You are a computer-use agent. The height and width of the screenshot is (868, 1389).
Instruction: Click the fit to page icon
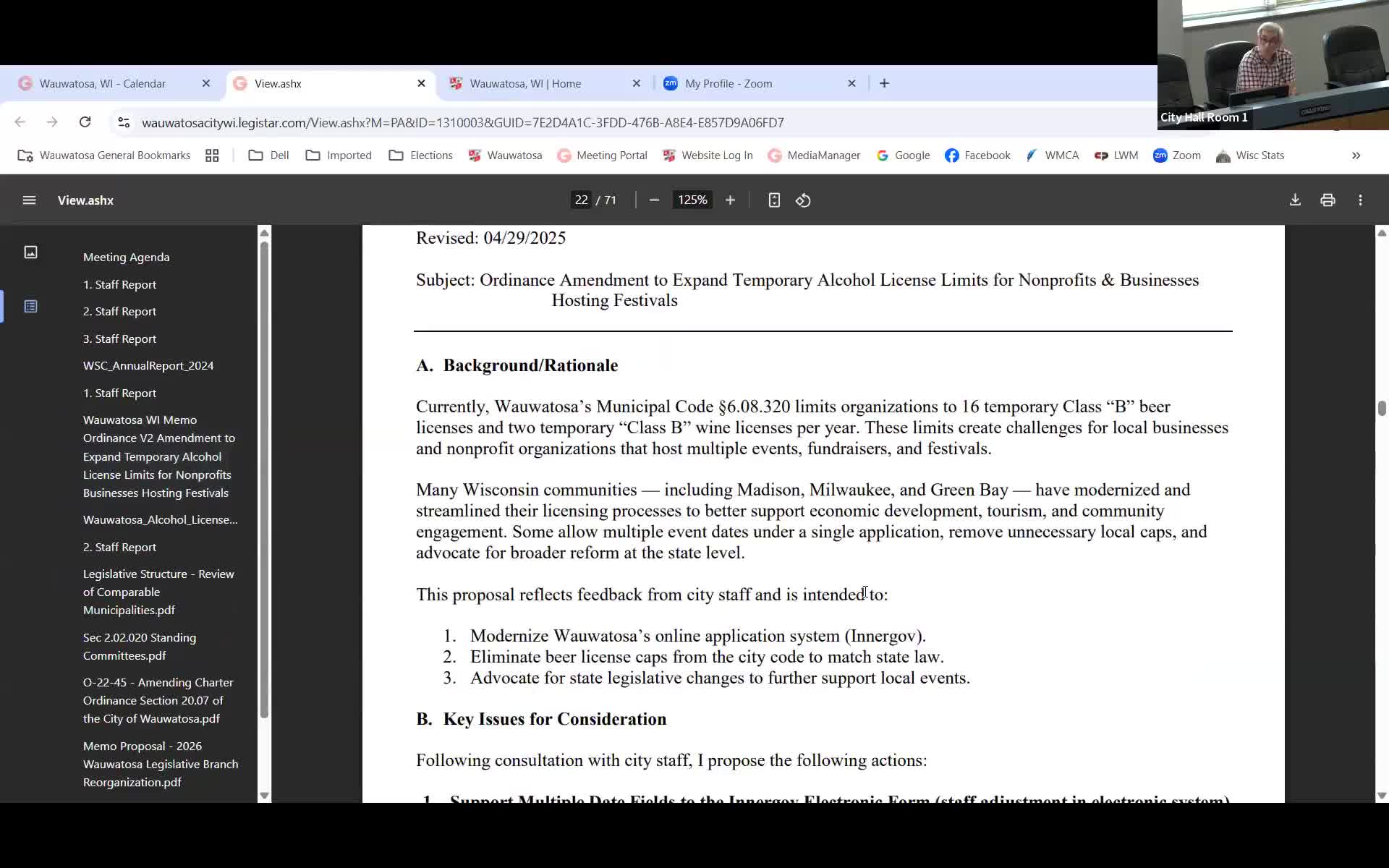[774, 200]
